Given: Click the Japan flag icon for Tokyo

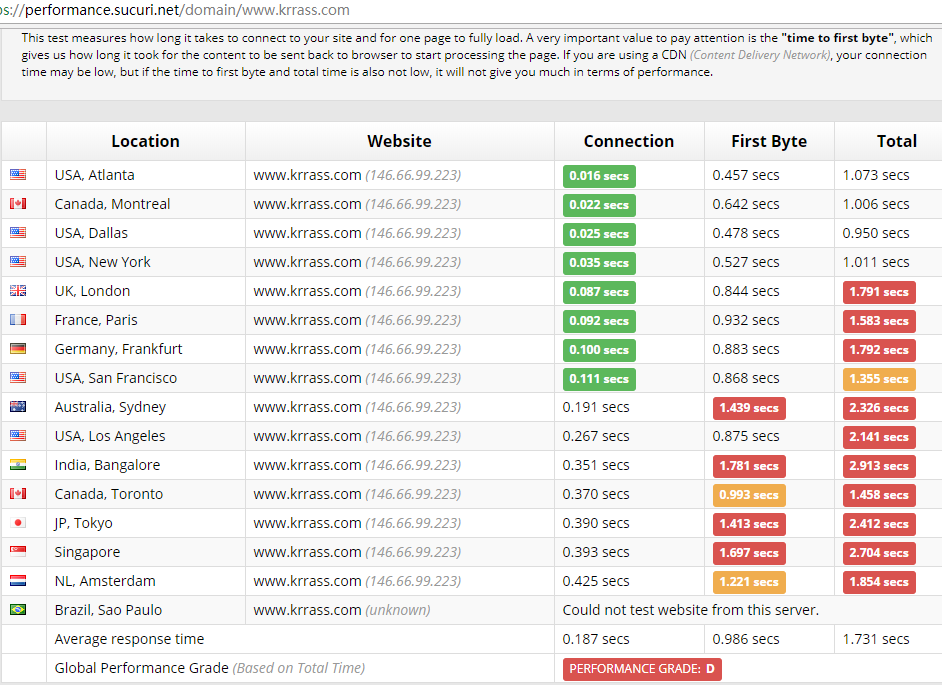Looking at the screenshot, I should 18,523.
